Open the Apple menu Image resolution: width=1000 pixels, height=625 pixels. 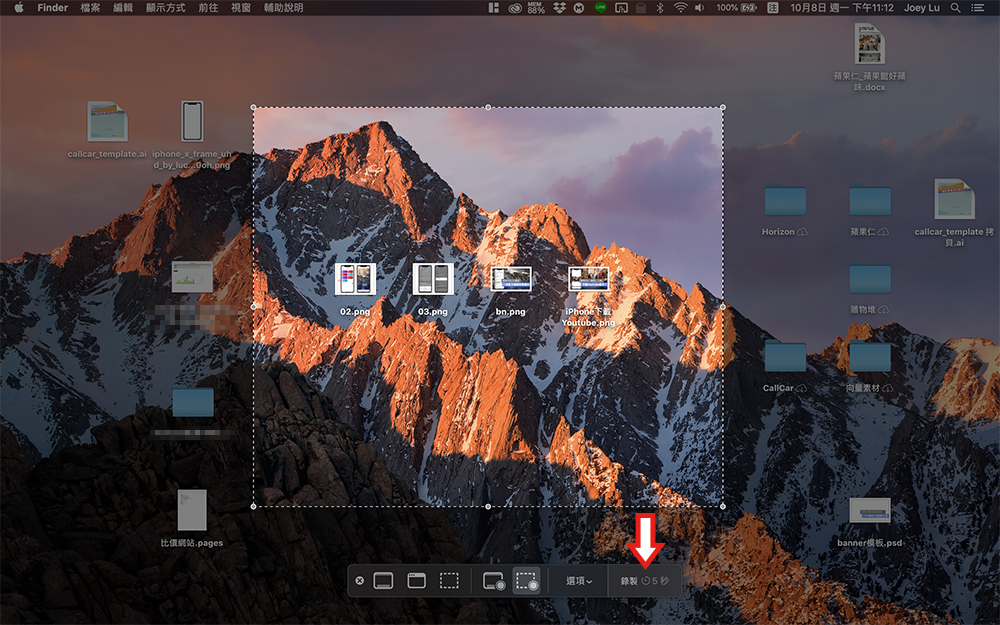click(18, 8)
